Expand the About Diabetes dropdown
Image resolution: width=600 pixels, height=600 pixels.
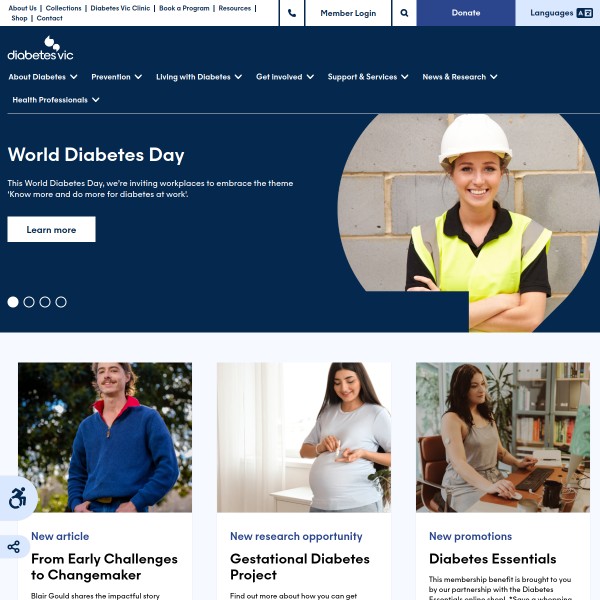click(43, 77)
